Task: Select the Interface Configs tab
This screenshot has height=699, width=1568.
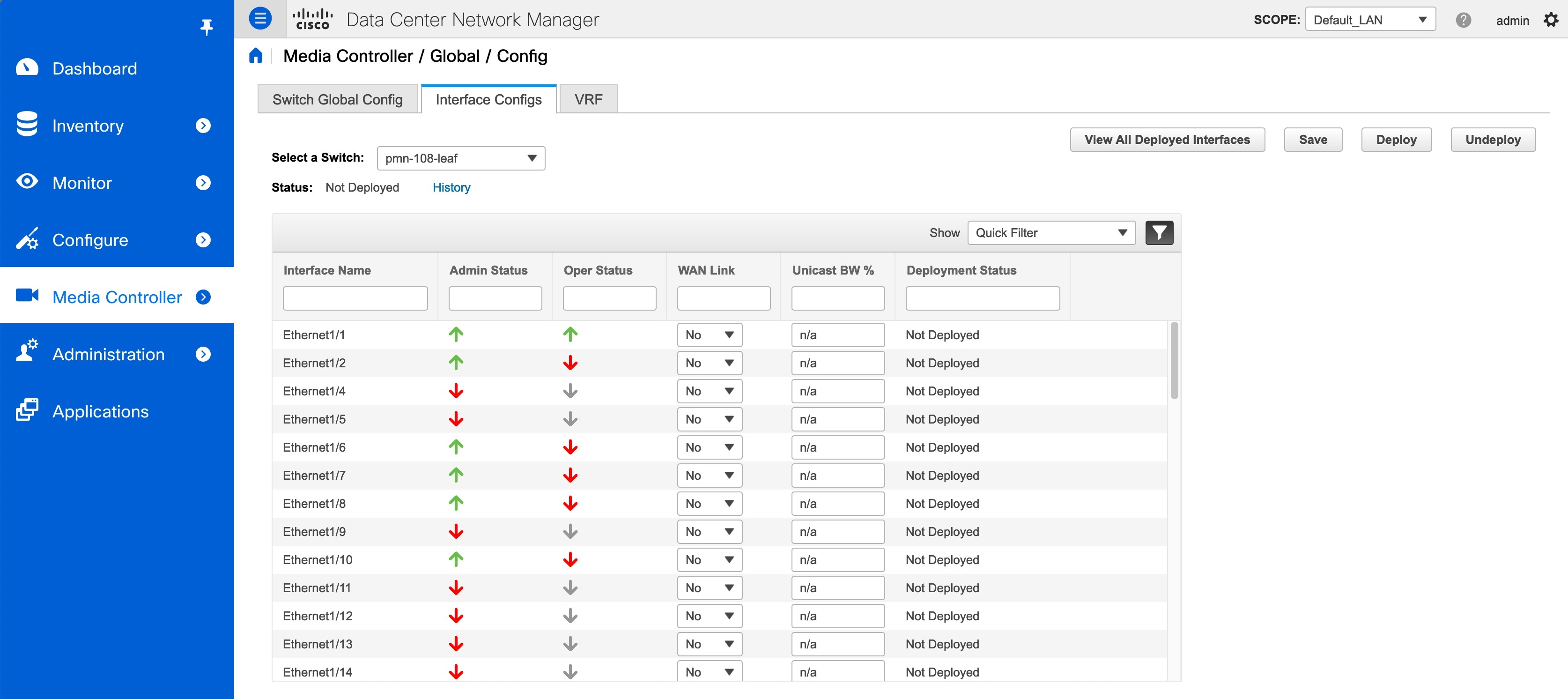Action: tap(489, 99)
